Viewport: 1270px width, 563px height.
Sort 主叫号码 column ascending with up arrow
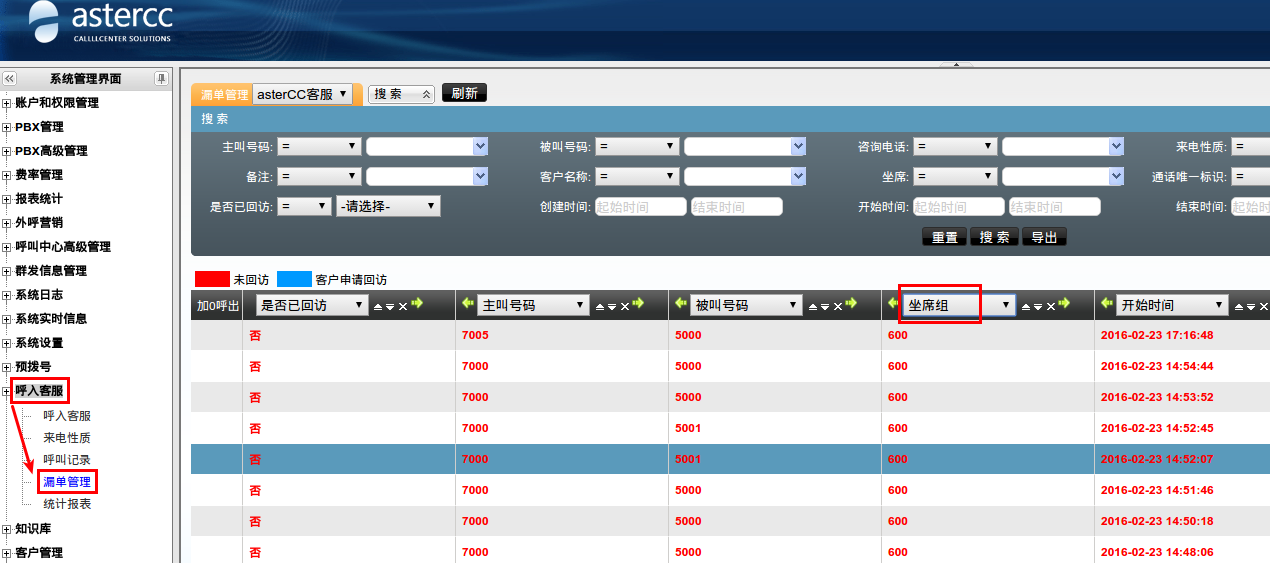coord(600,306)
